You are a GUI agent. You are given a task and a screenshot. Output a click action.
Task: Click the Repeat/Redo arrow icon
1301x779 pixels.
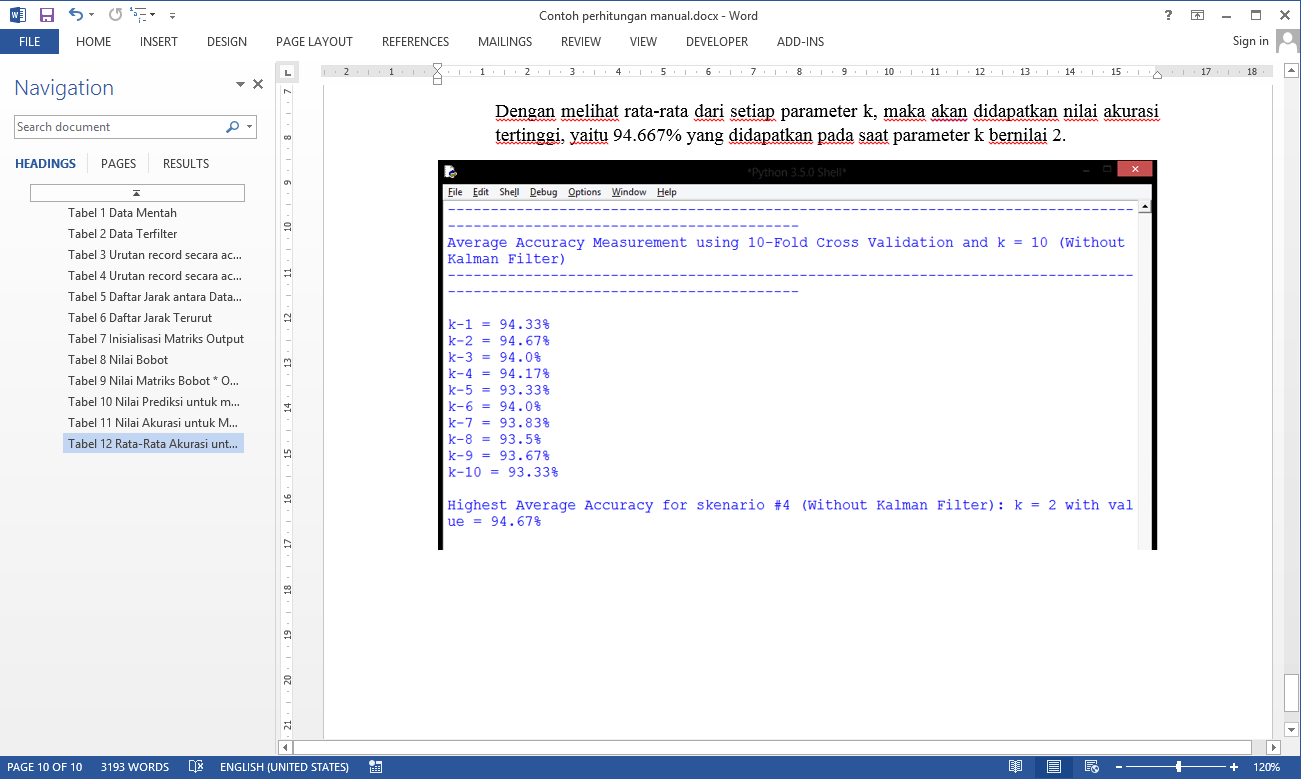(115, 15)
